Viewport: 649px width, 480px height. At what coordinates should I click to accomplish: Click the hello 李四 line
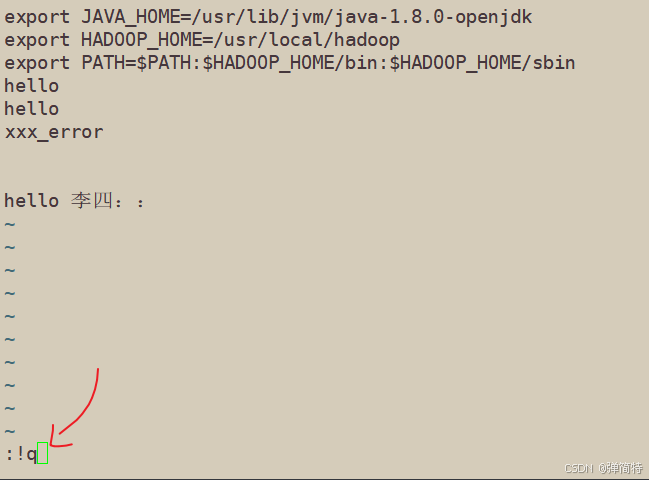74,201
